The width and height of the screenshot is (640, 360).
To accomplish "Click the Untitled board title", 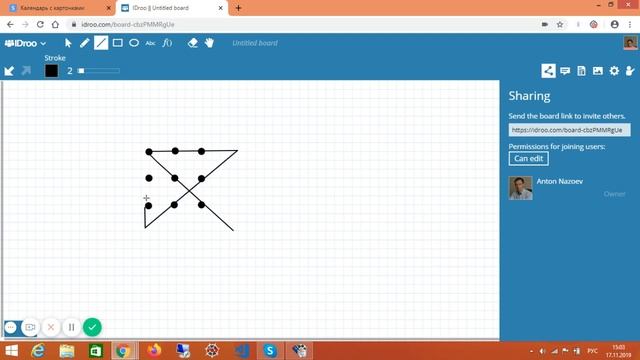I will [255, 43].
